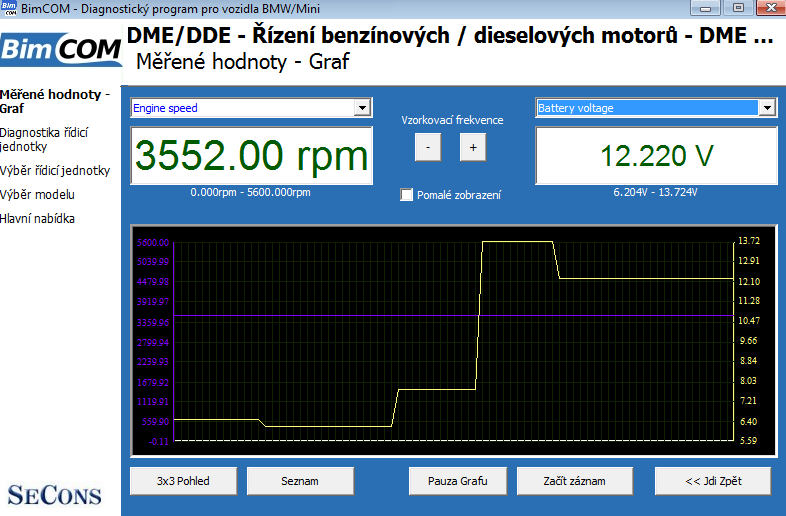786x516 pixels.
Task: Click the 12.220 V value display
Action: tap(657, 155)
